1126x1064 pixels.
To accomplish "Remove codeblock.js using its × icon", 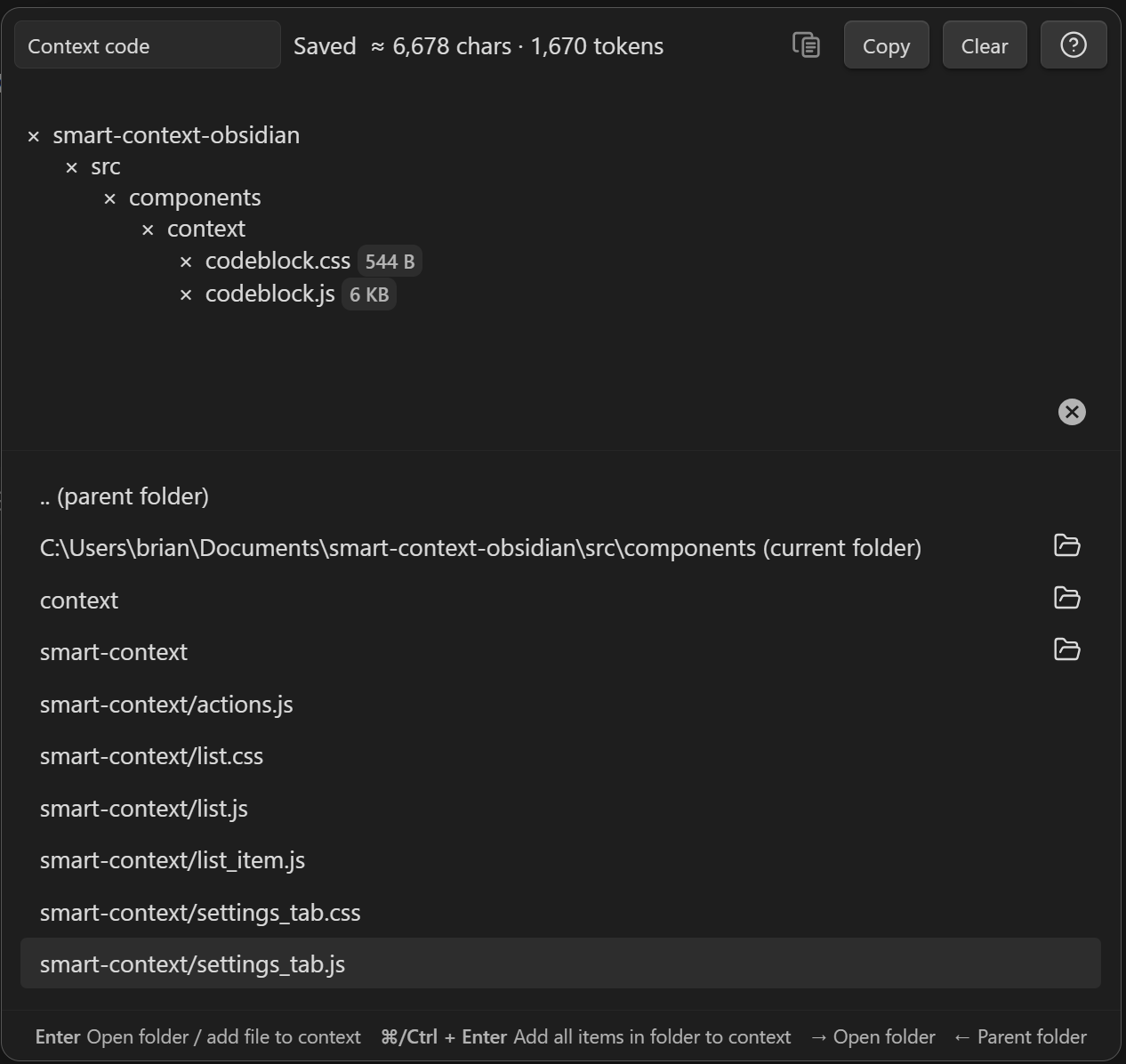I will [x=186, y=294].
